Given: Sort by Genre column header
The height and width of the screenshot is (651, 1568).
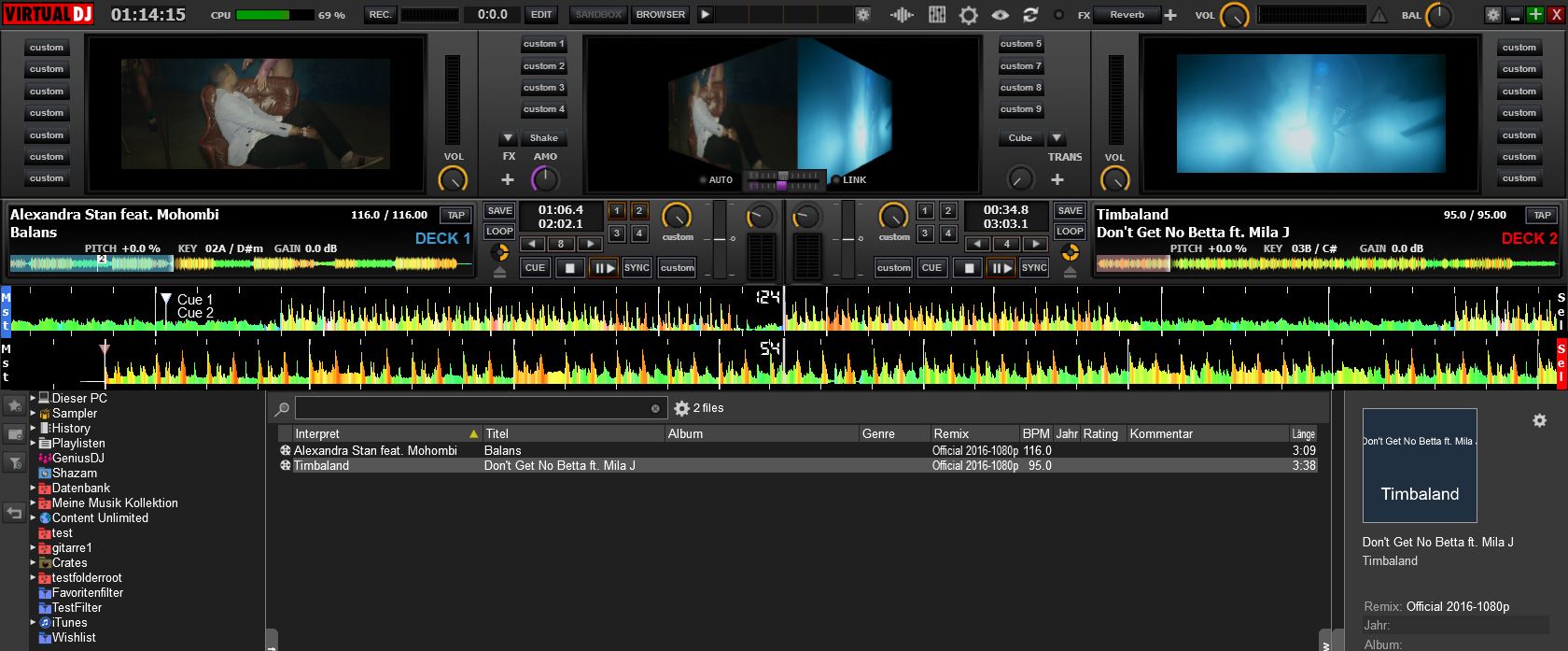Looking at the screenshot, I should (894, 433).
